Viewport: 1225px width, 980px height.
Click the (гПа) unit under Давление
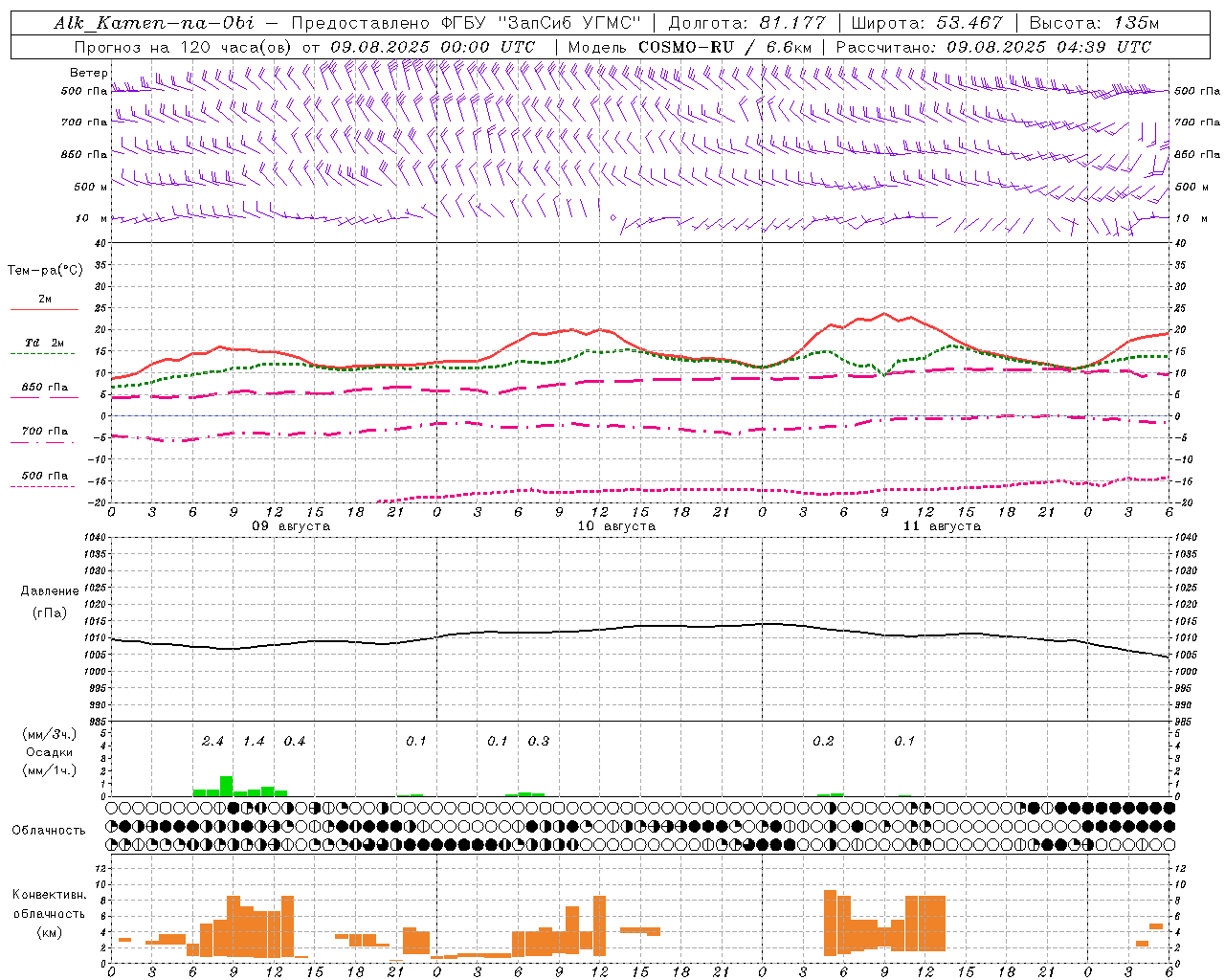pos(50,612)
